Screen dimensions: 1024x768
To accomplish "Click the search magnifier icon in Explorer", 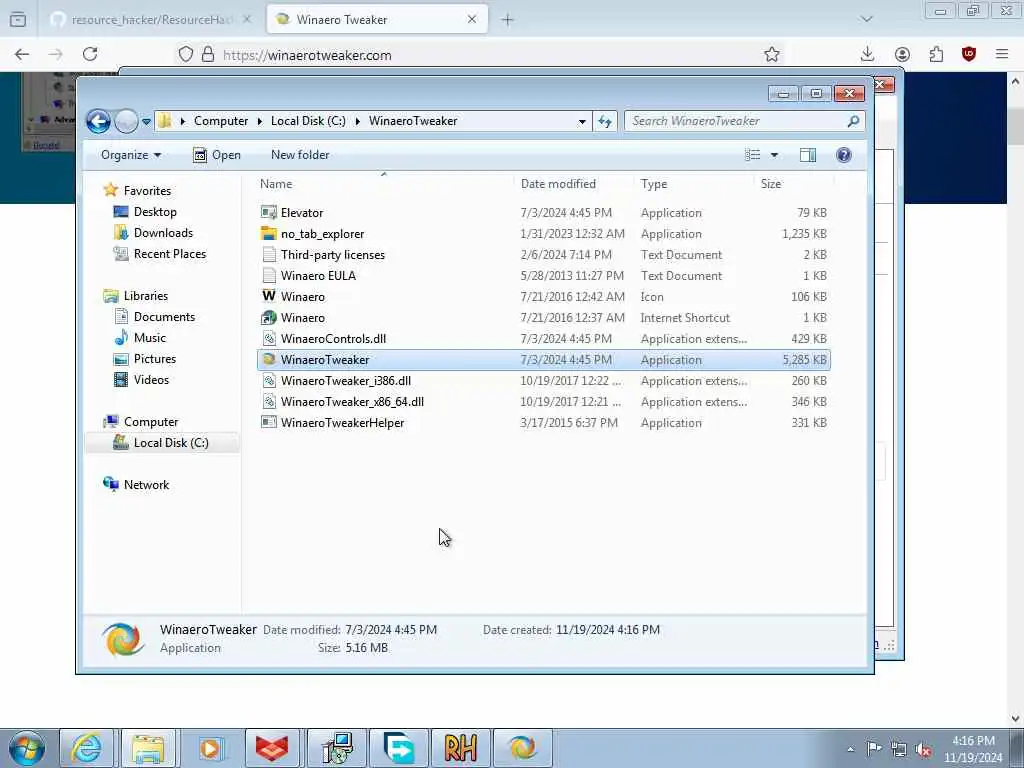I will (x=853, y=121).
